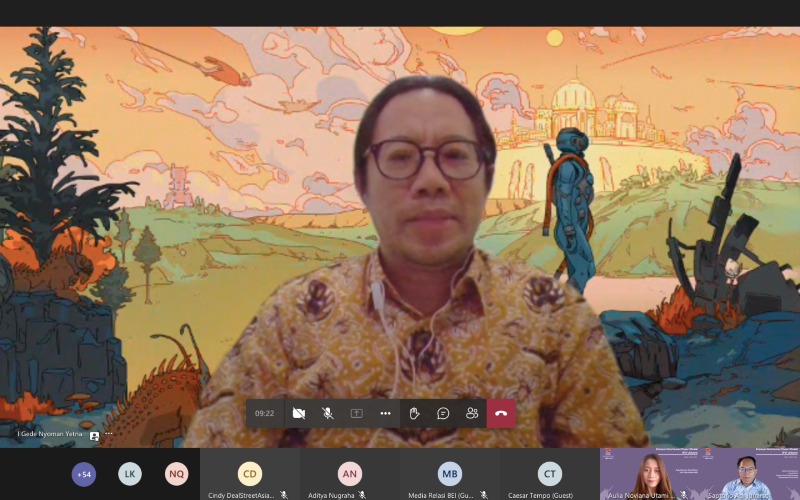The width and height of the screenshot is (800, 500).
Task: Open ellipsis options beside I Gede Nyoman Yetna
Action: point(109,434)
